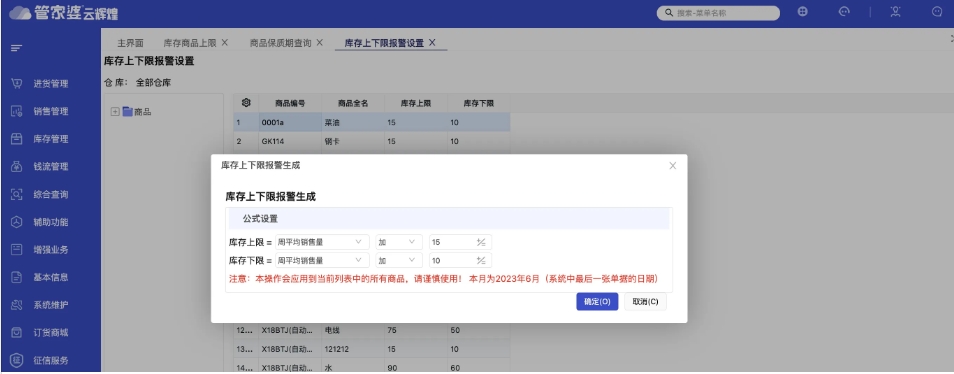Screen dimensions: 954x374
Task: Close the 库存上下限报警生成 dialog
Action: coord(672,165)
